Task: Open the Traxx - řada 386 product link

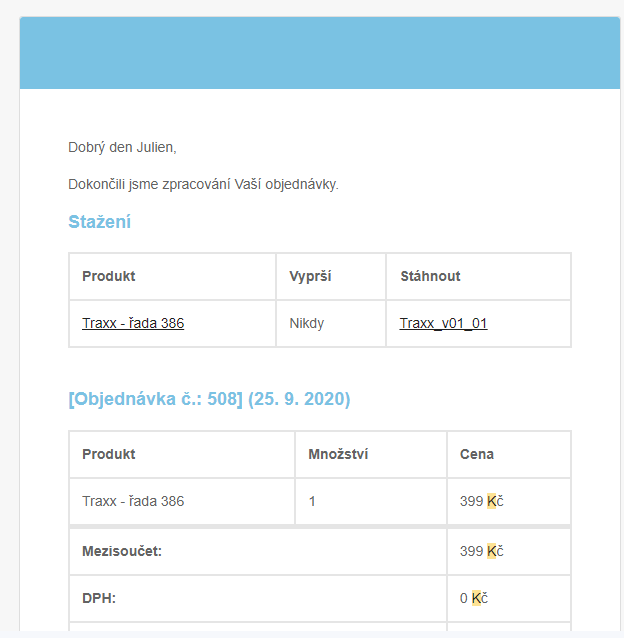Action: click(133, 323)
